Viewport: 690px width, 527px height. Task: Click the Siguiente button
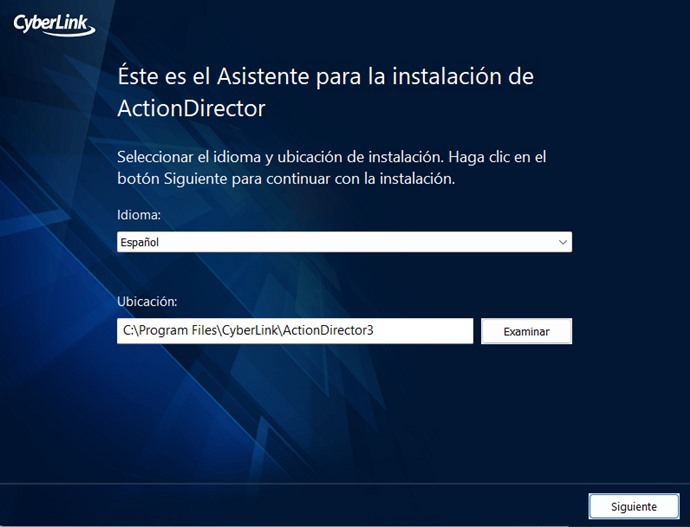pyautogui.click(x=634, y=506)
